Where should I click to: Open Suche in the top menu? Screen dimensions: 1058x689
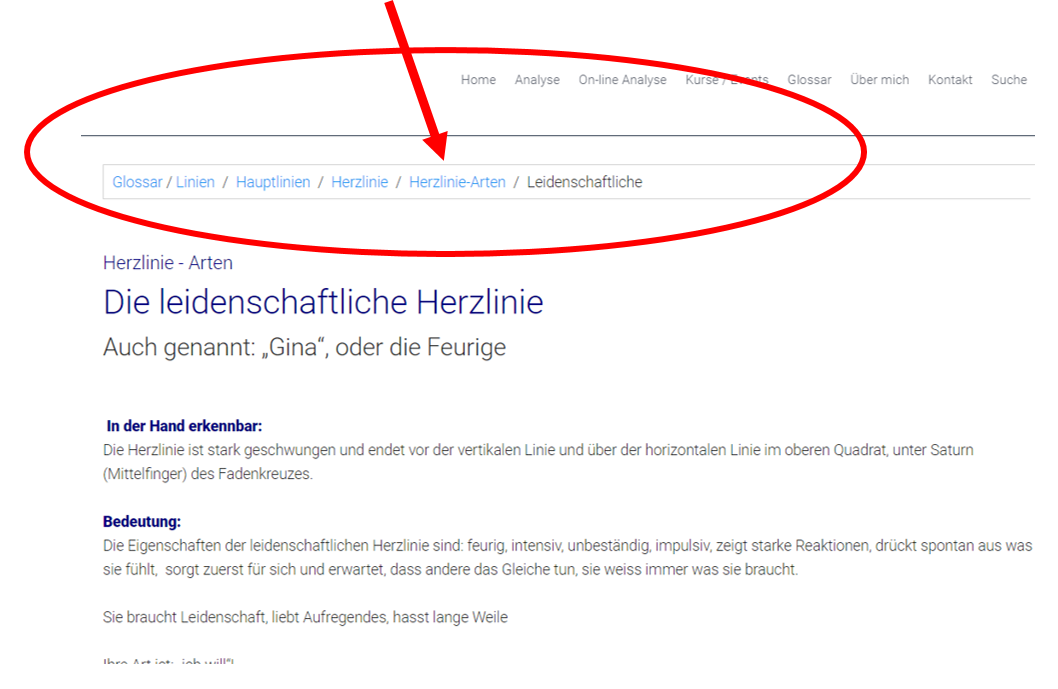pyautogui.click(x=1008, y=80)
